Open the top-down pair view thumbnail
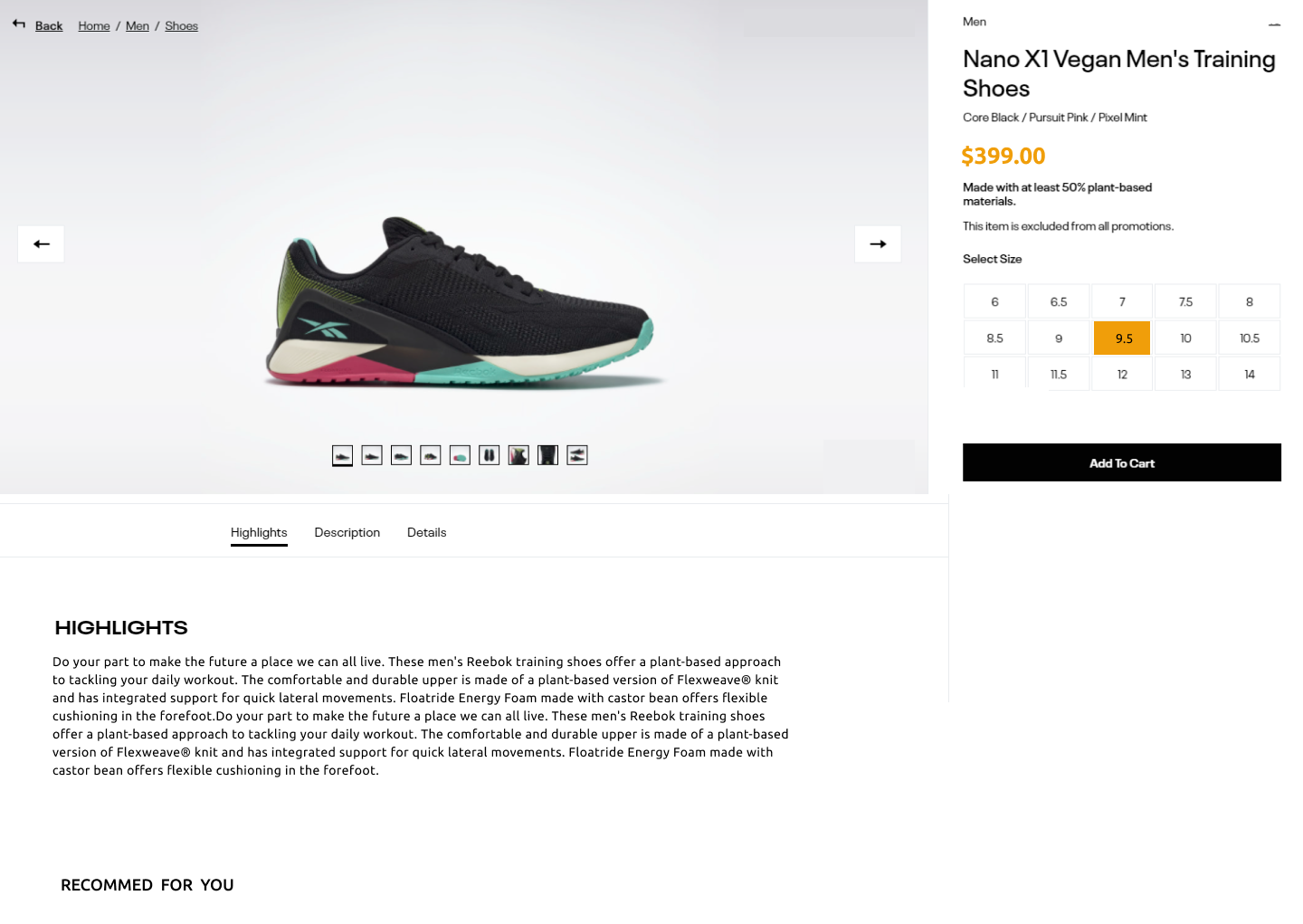1303x924 pixels. click(x=489, y=455)
